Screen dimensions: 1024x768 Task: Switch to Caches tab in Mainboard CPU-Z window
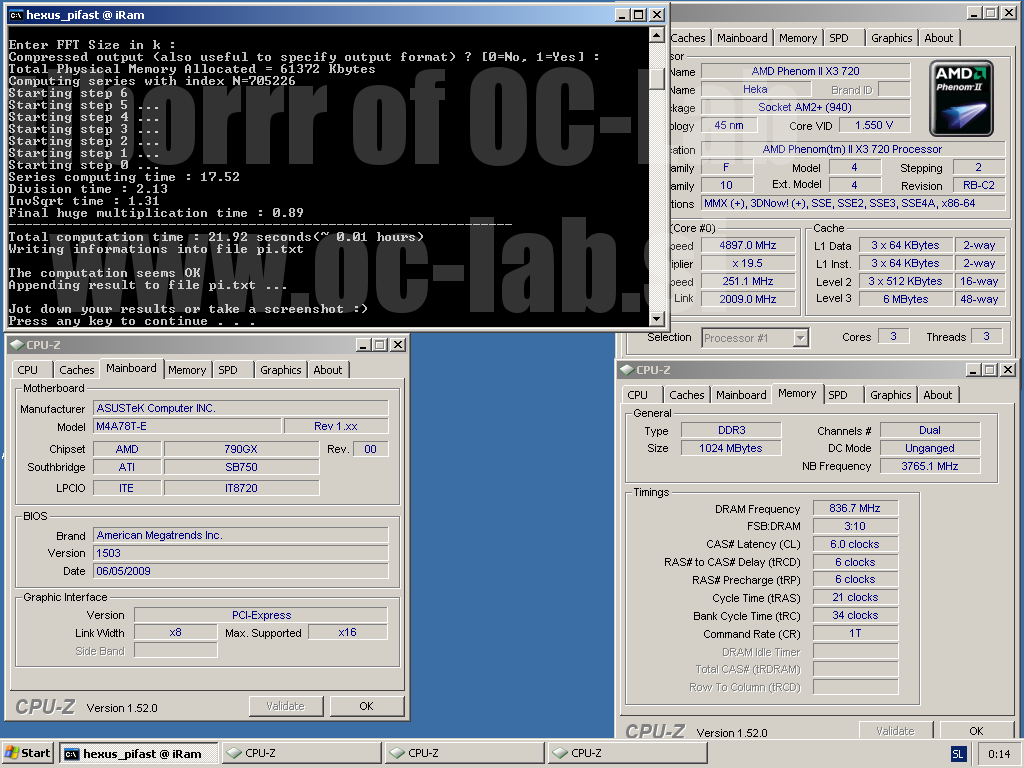76,370
